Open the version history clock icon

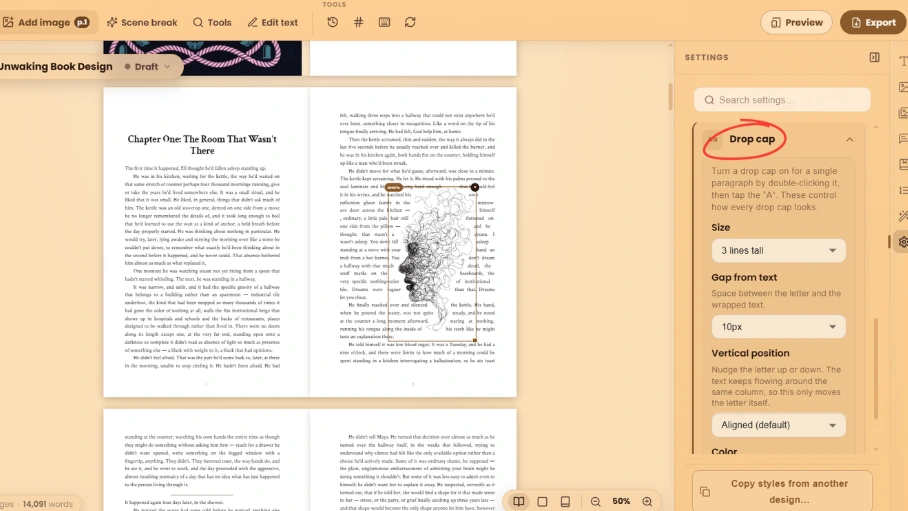point(332,22)
